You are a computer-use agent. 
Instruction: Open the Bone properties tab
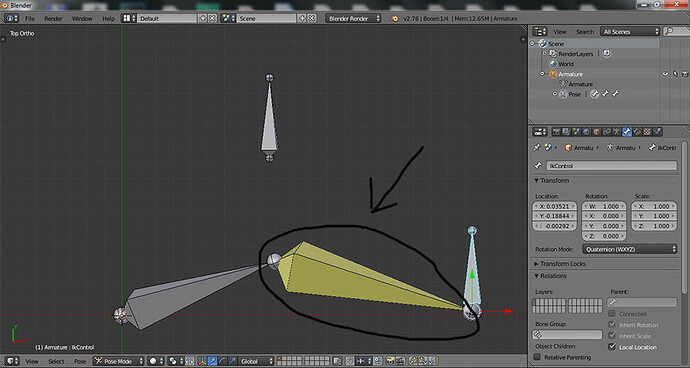pos(627,132)
